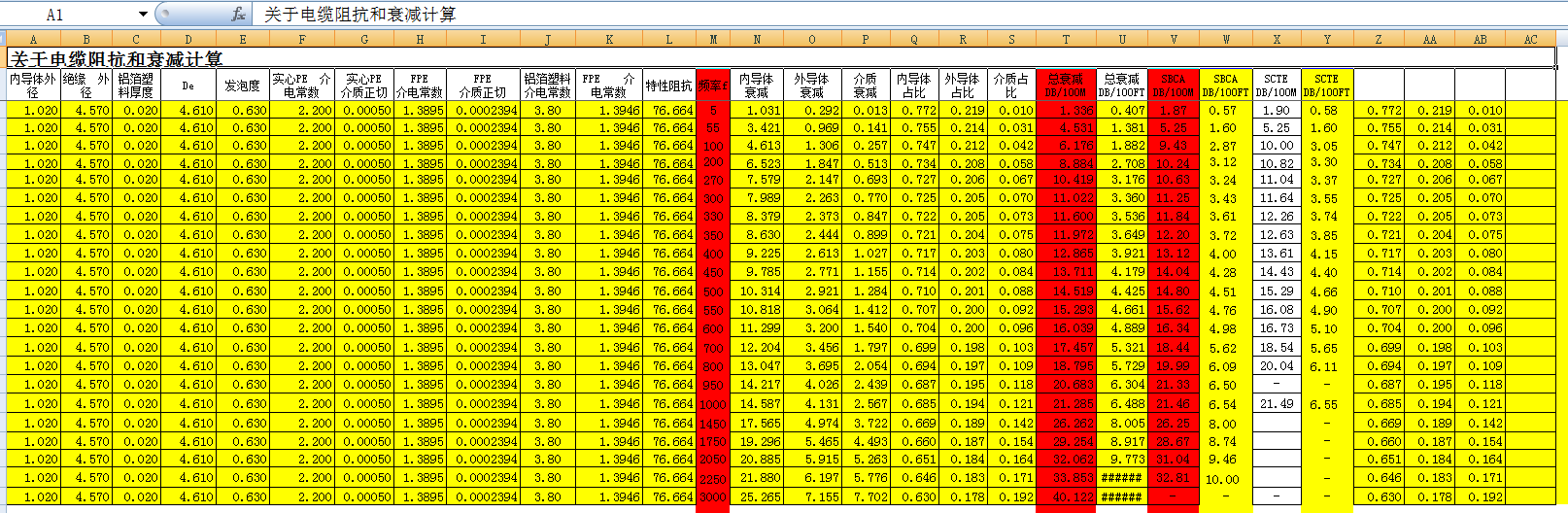Open the Name Box dropdown arrow
This screenshot has width=1568, height=513.
pyautogui.click(x=144, y=15)
